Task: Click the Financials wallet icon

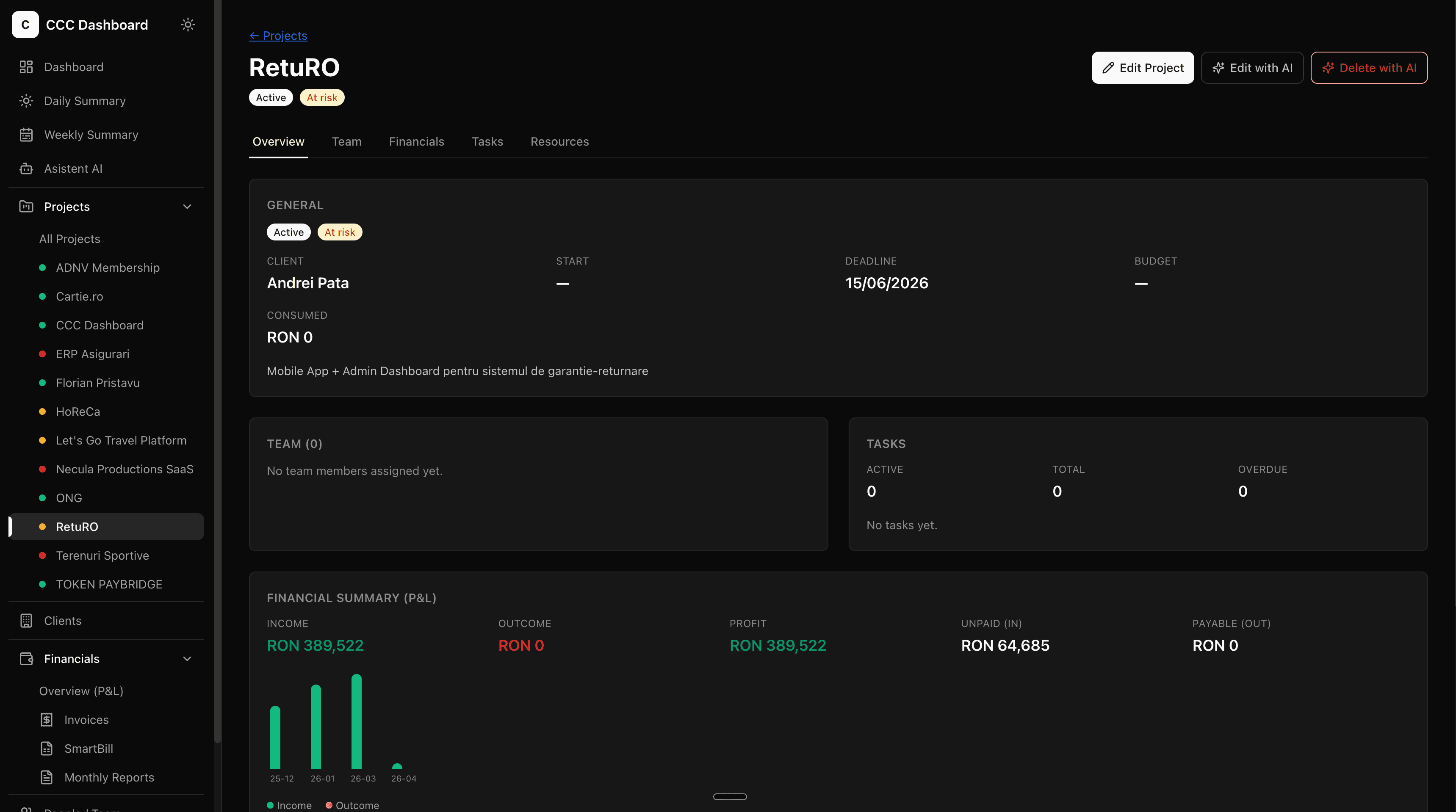Action: [x=26, y=658]
